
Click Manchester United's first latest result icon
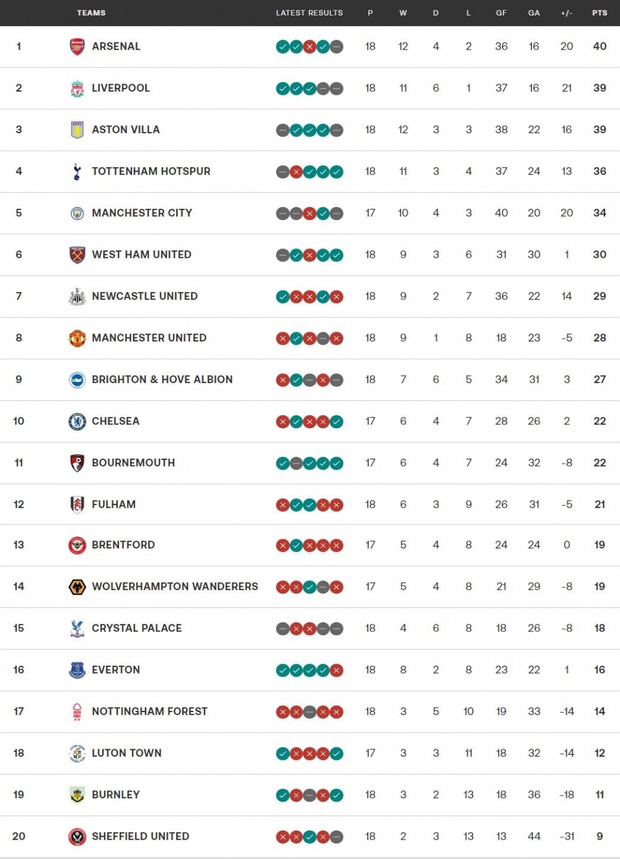point(283,338)
